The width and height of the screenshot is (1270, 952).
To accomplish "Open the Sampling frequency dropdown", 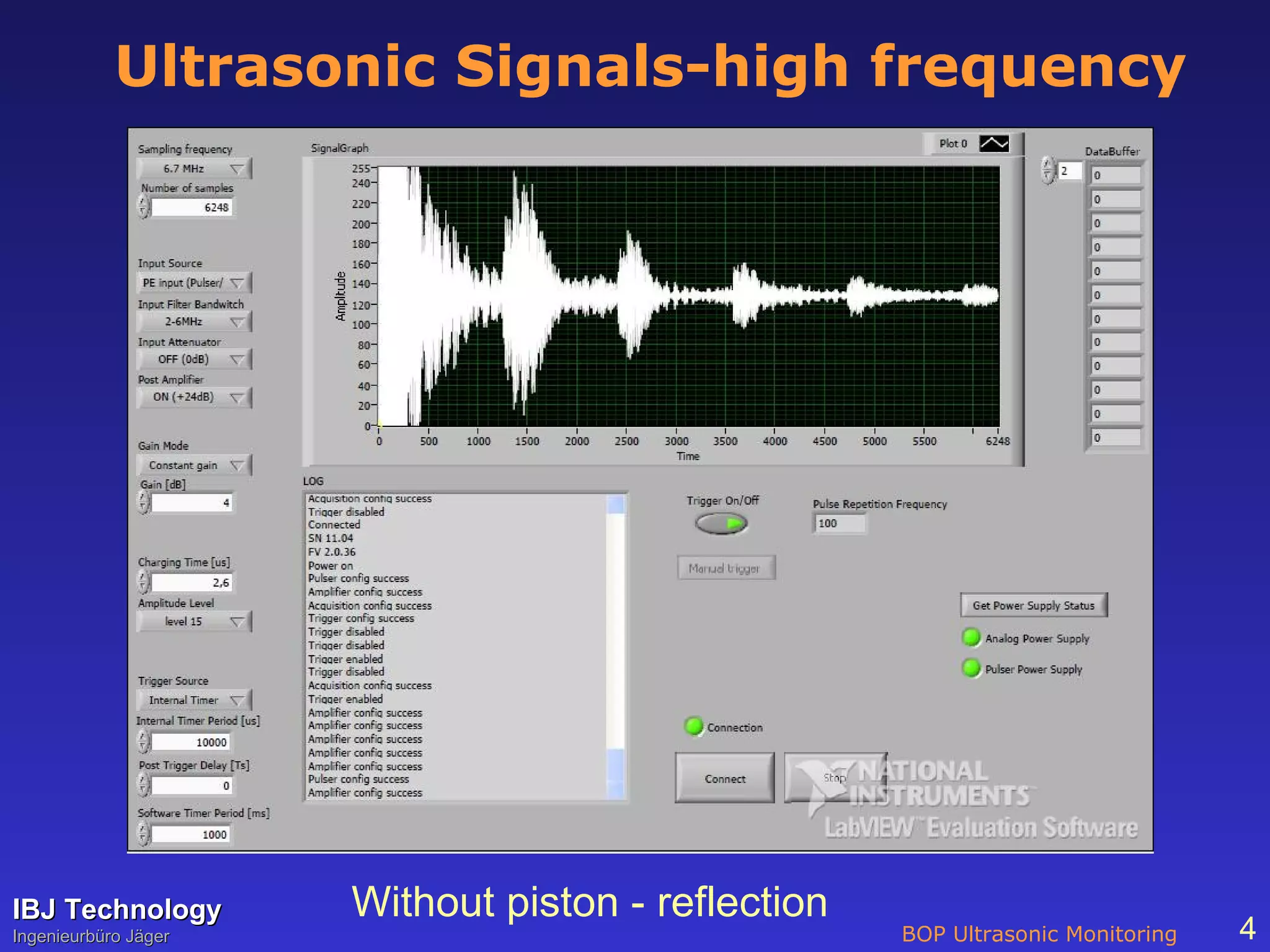I will pos(194,169).
